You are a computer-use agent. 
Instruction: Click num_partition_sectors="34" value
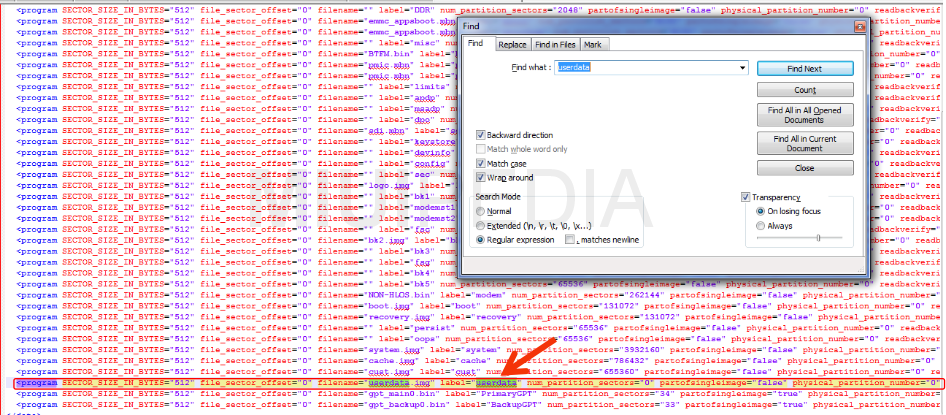[x=609, y=394]
